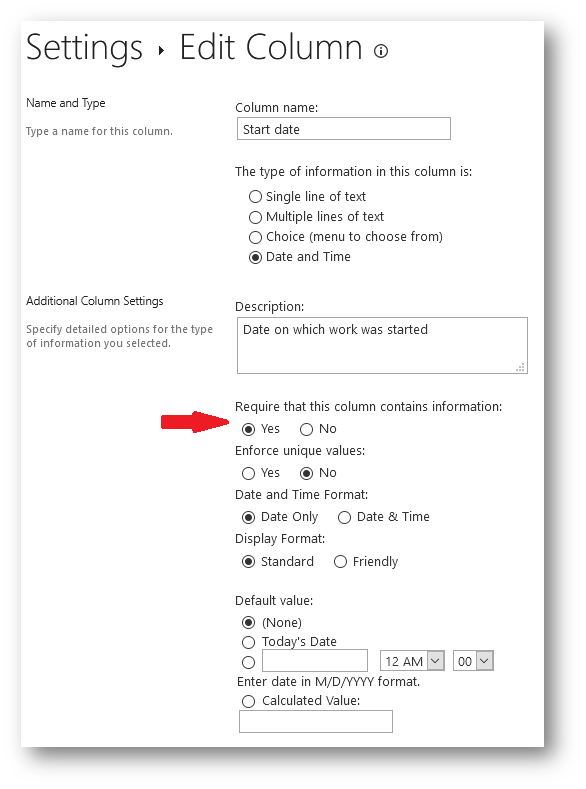
Task: Click the Column name field with Start date
Action: [x=344, y=129]
